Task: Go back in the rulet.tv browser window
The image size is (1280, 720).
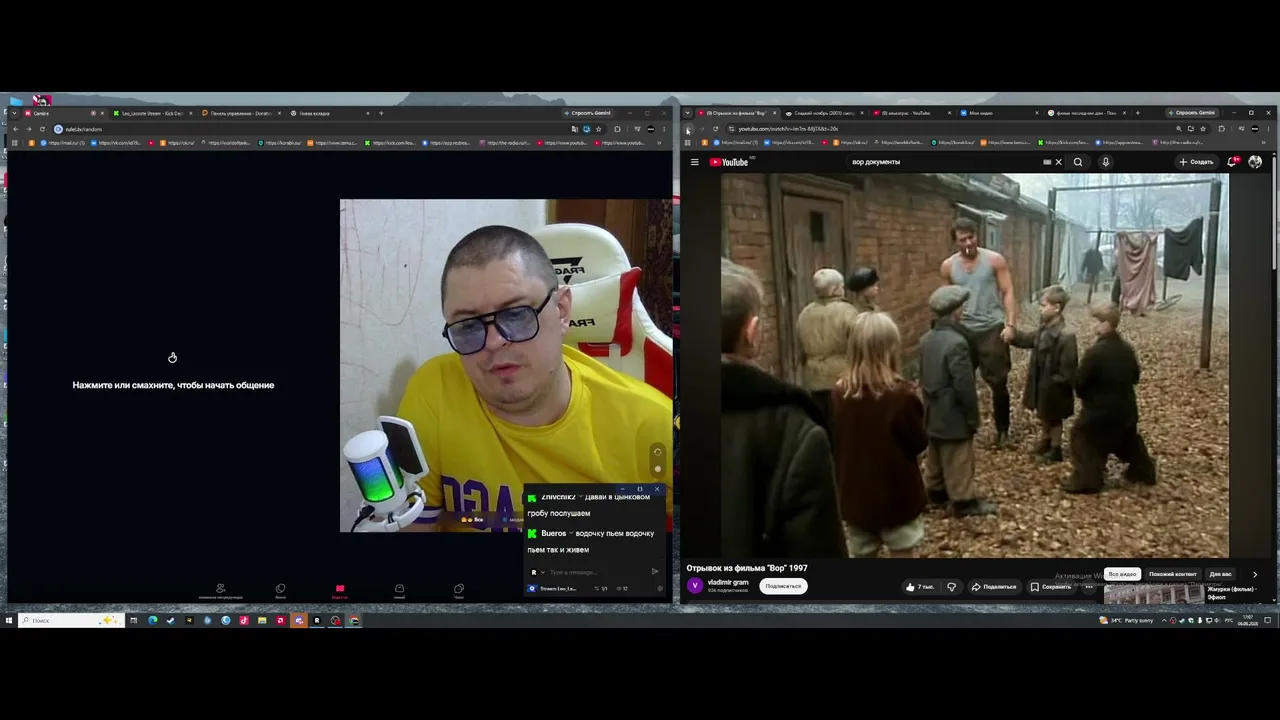Action: point(16,129)
